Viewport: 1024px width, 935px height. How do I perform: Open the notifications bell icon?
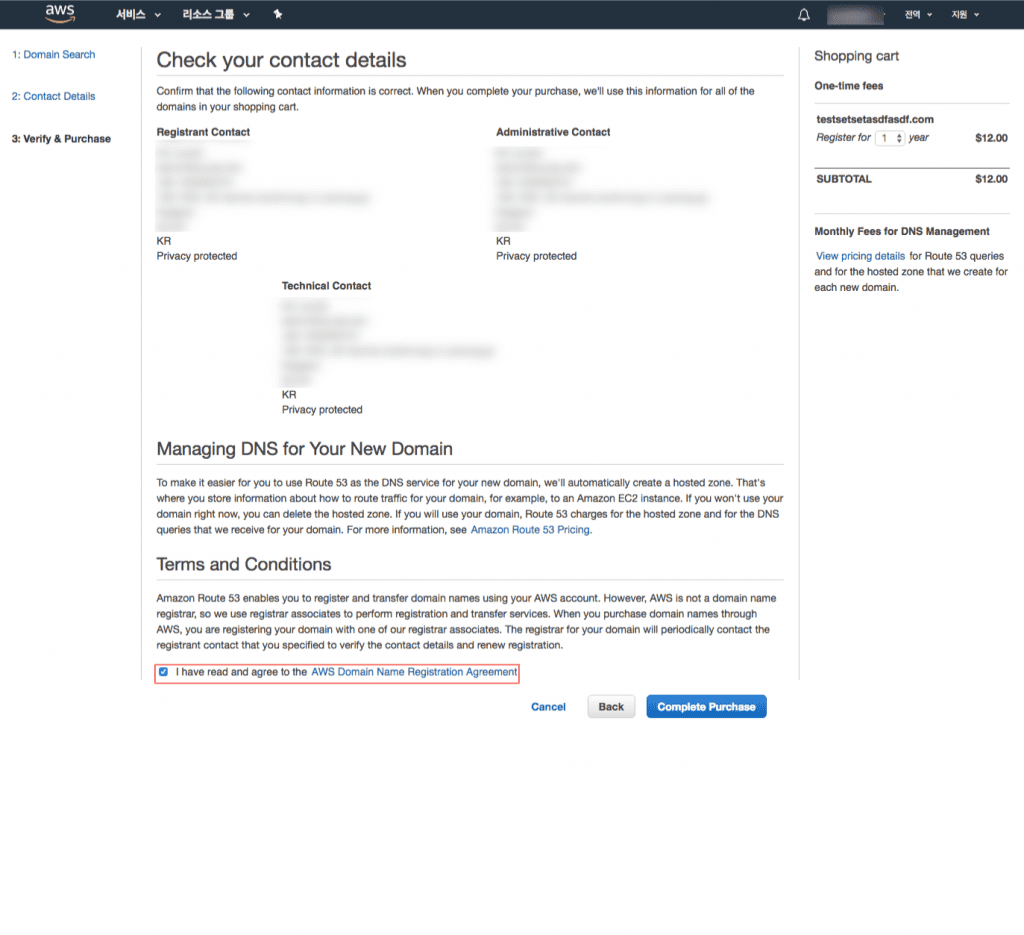(804, 14)
